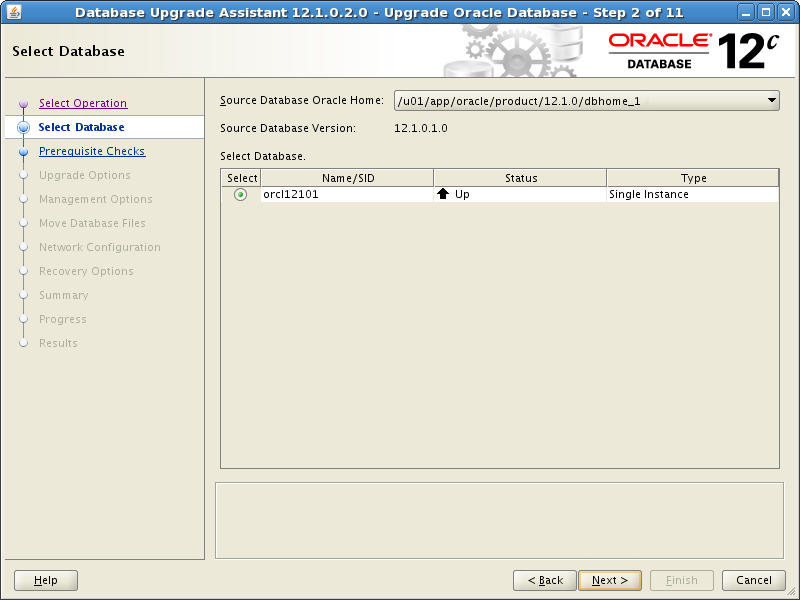Click the up-arrow status icon for orcl12101

(443, 194)
